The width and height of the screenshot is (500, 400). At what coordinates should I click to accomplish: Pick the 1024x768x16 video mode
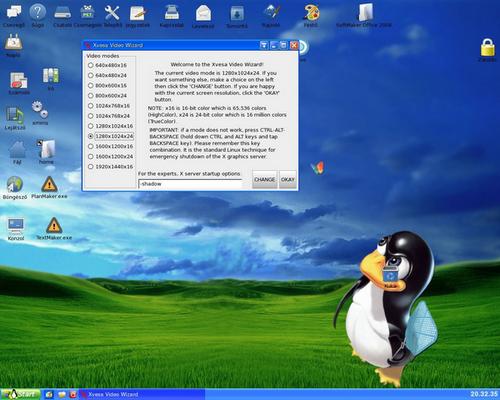tap(109, 106)
